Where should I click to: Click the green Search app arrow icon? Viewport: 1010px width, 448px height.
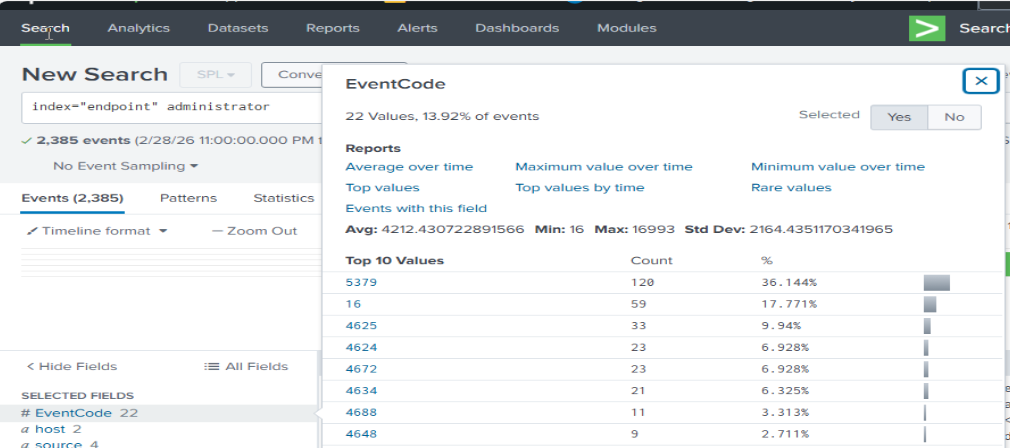click(x=927, y=28)
